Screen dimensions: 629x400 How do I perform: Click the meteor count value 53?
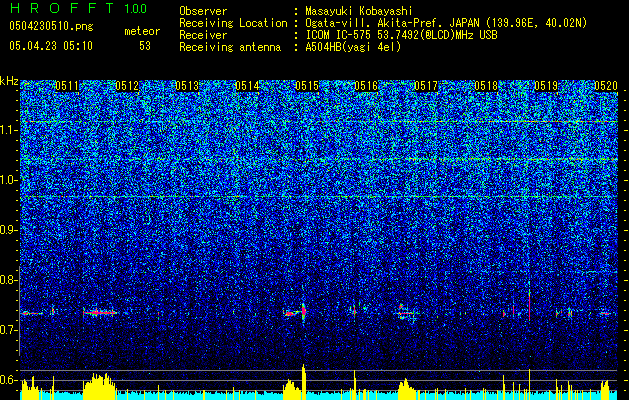(x=145, y=46)
